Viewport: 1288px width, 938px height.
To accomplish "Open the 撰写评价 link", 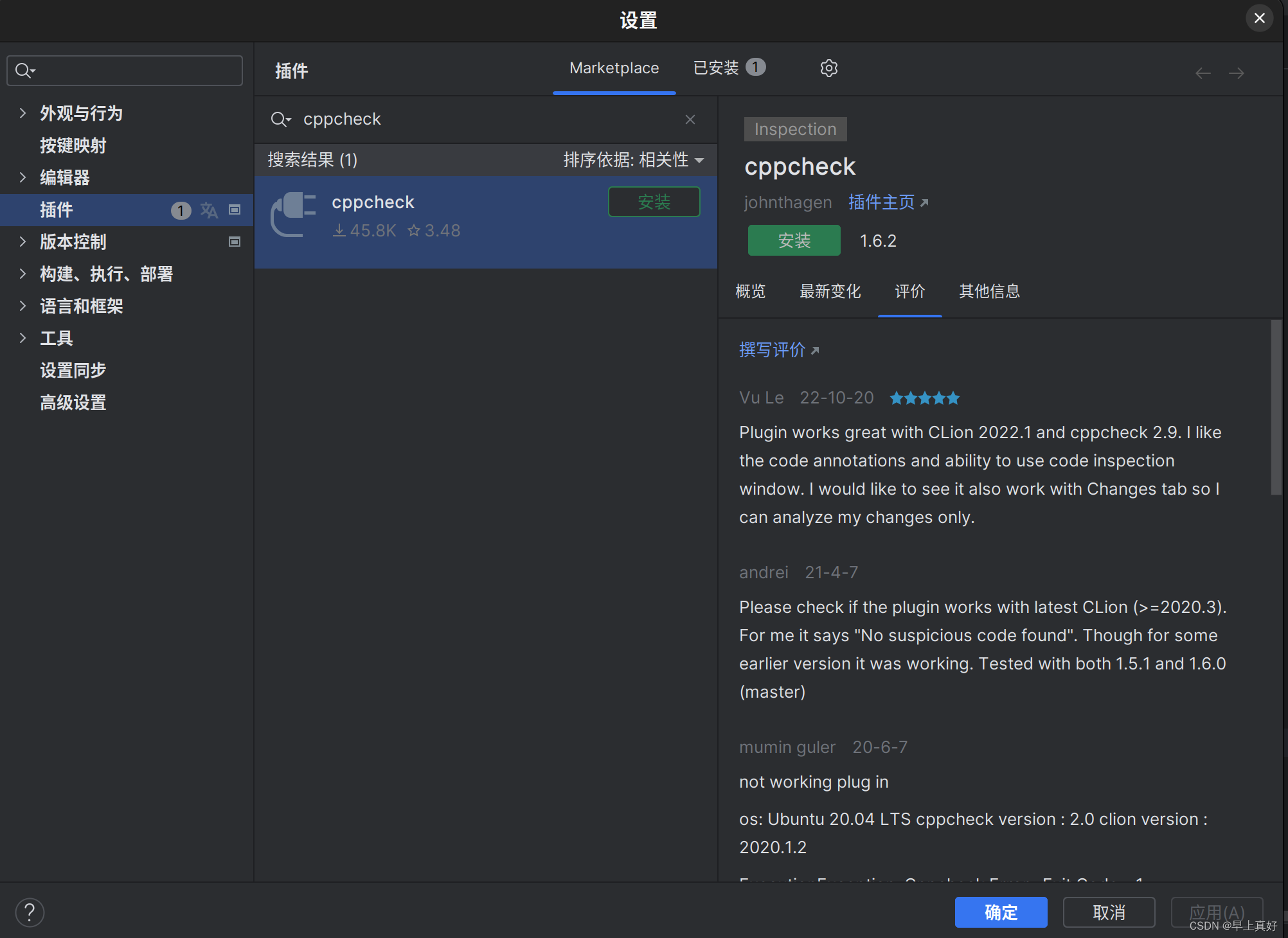I will [778, 350].
